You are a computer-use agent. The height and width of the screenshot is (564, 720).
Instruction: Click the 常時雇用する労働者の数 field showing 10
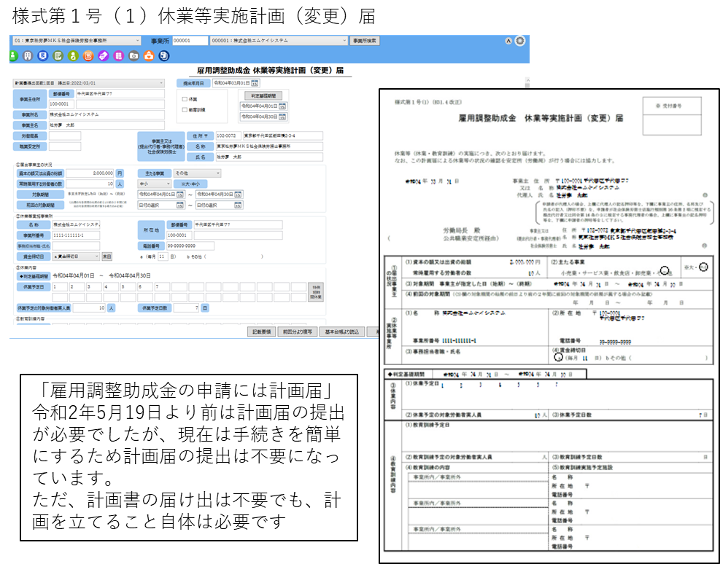(x=90, y=184)
